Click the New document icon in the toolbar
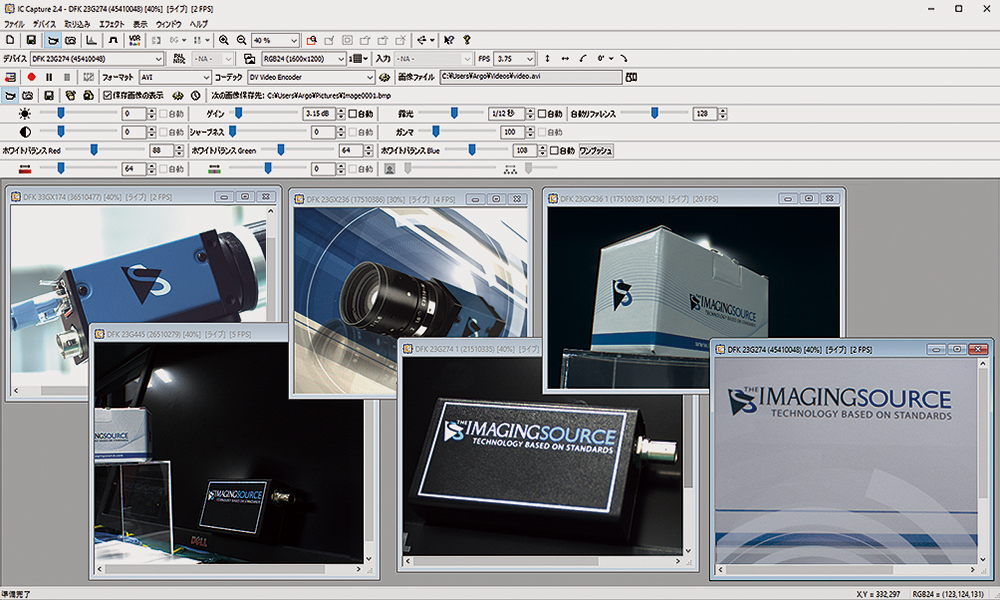 click(x=10, y=40)
